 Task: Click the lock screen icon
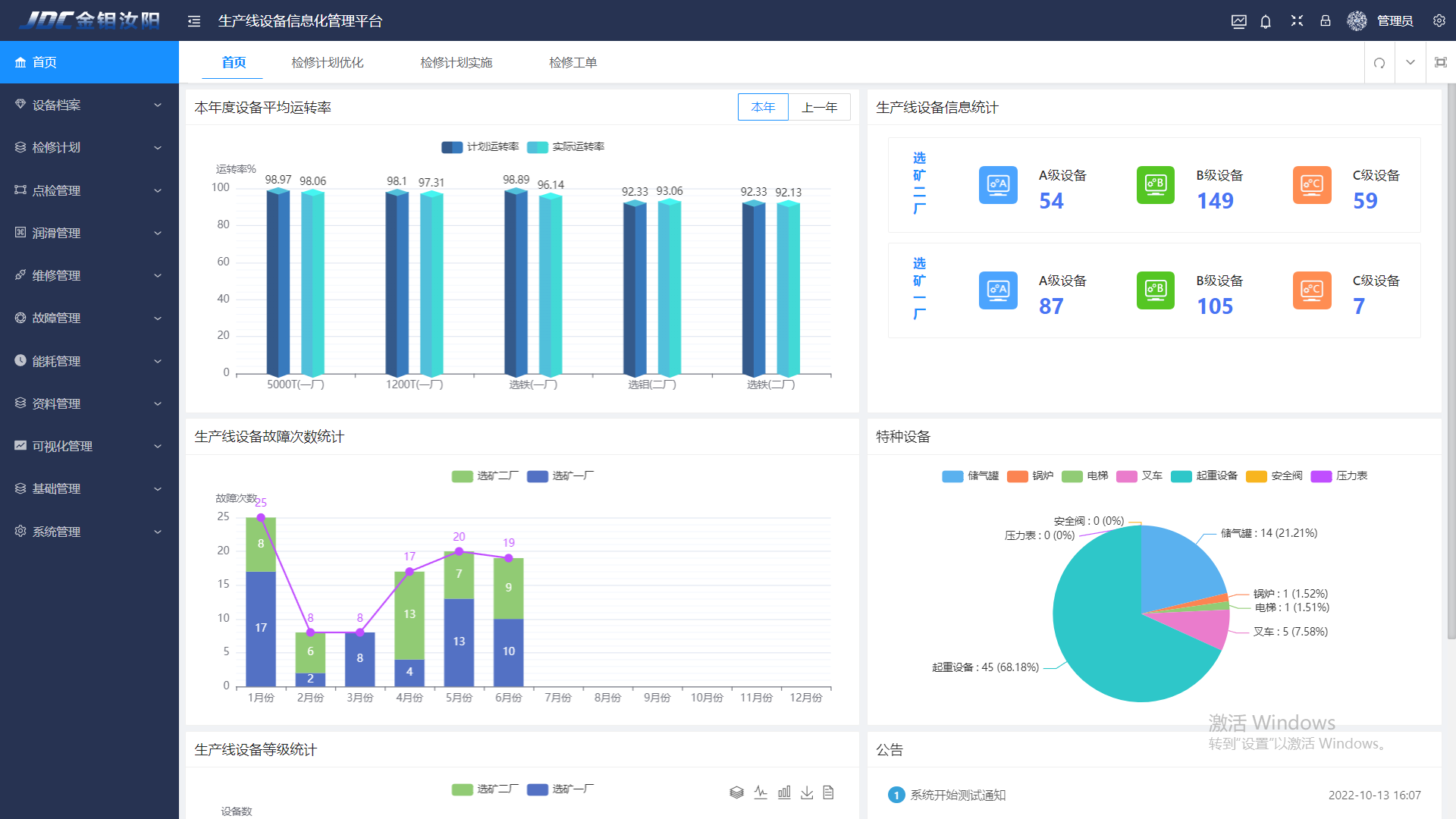(1326, 21)
